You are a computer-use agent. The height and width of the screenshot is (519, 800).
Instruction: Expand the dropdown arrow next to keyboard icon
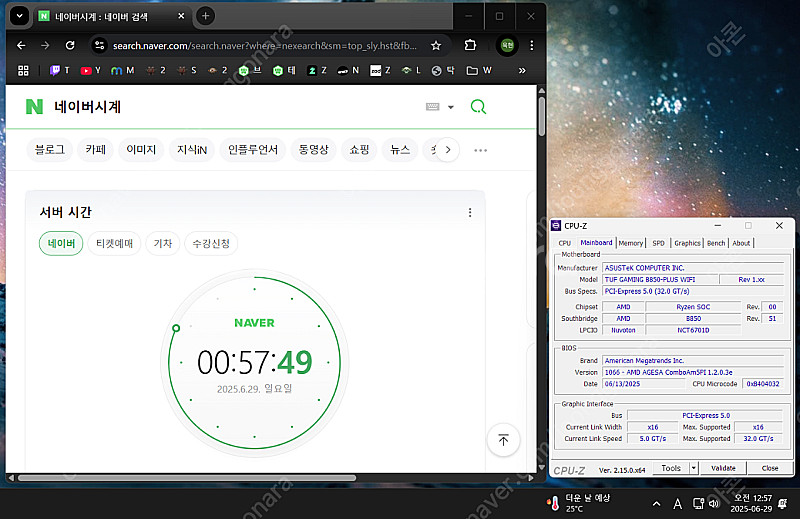click(451, 107)
